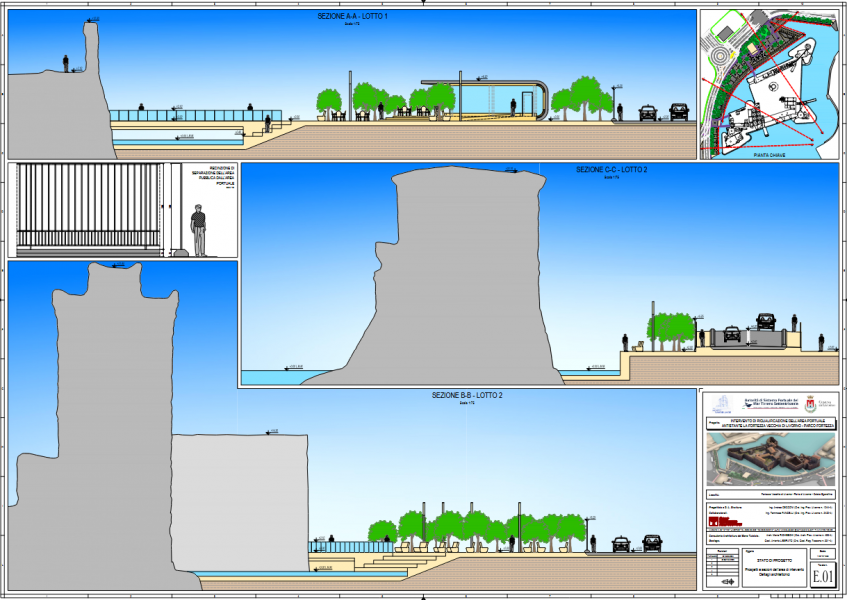Click the E.01 sheet number box
Image resolution: width=847 pixels, height=600 pixels.
tap(822, 576)
